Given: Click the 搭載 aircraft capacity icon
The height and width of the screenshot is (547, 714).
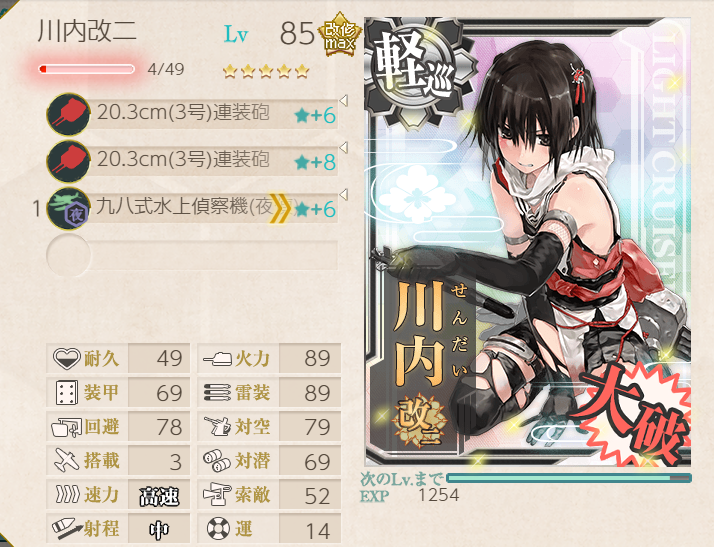Looking at the screenshot, I should [66, 460].
